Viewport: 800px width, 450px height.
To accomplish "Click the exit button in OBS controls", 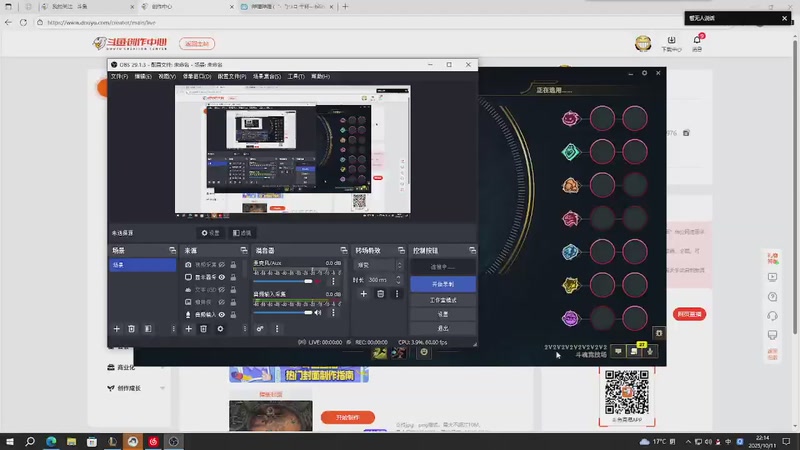I will tap(443, 328).
